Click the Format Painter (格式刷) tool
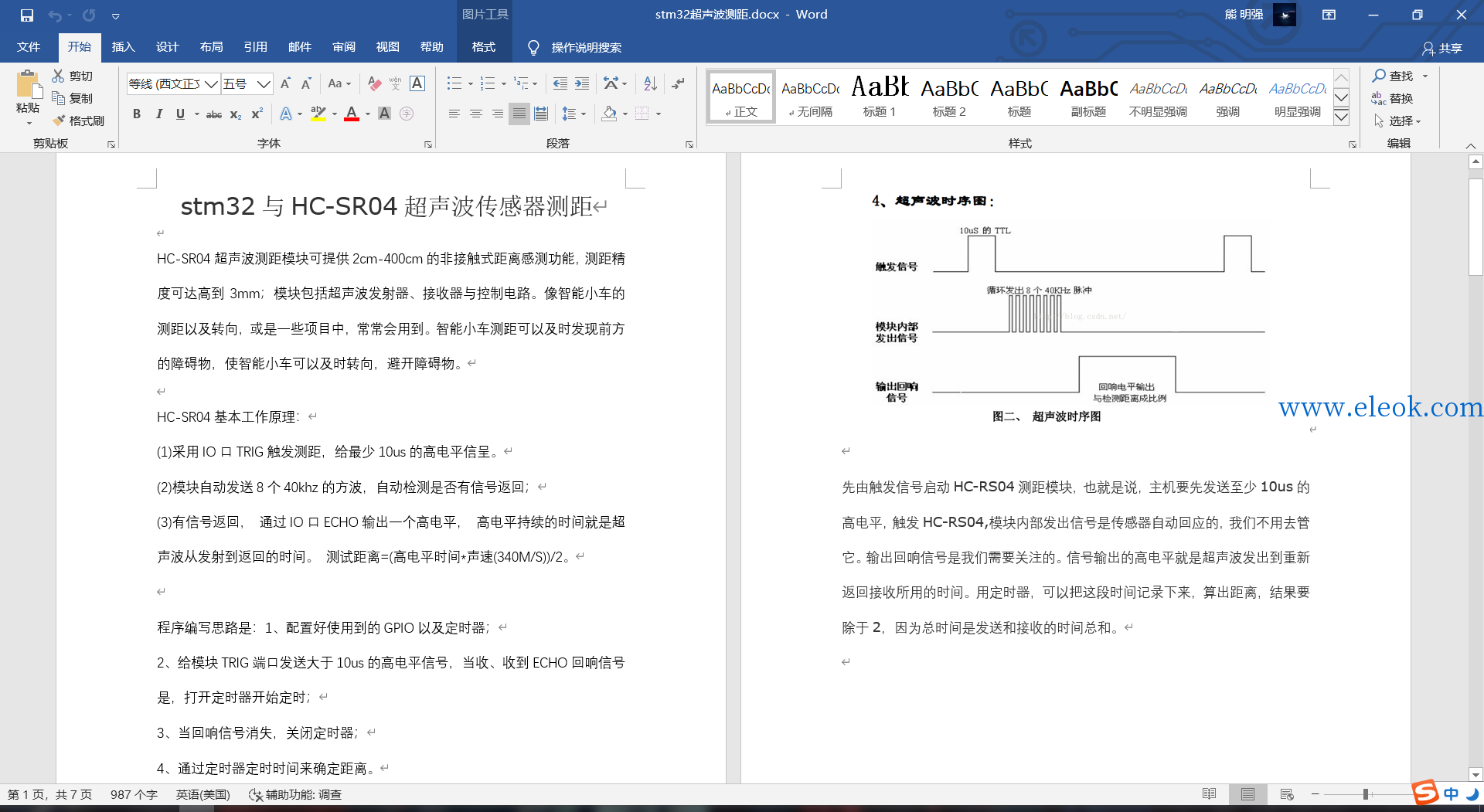The image size is (1484, 812). coord(78,121)
